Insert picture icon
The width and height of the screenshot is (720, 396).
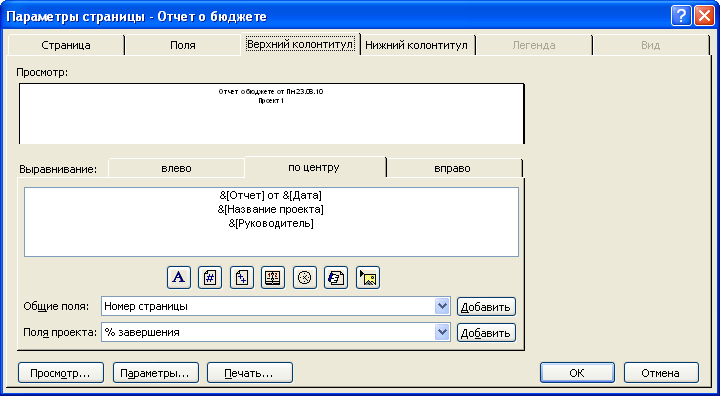click(x=368, y=277)
